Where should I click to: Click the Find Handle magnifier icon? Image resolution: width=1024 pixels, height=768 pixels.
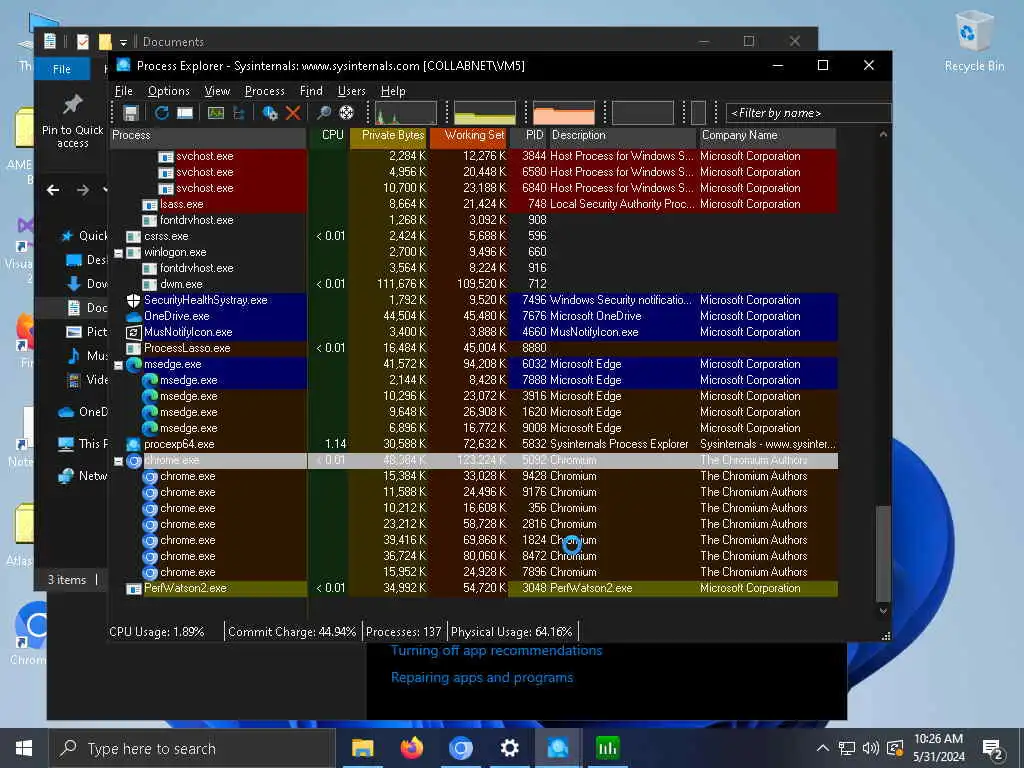click(323, 113)
